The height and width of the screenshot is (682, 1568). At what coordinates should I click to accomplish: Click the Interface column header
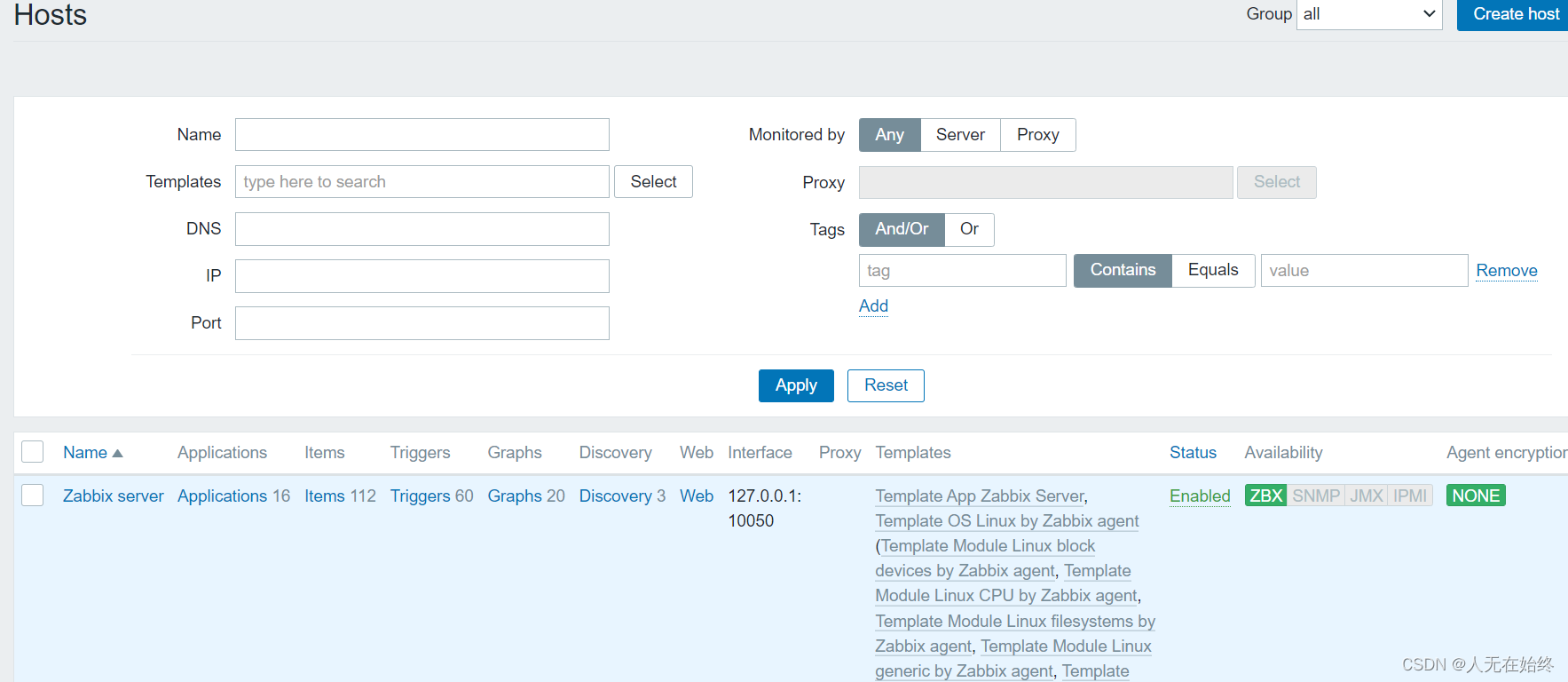point(760,453)
